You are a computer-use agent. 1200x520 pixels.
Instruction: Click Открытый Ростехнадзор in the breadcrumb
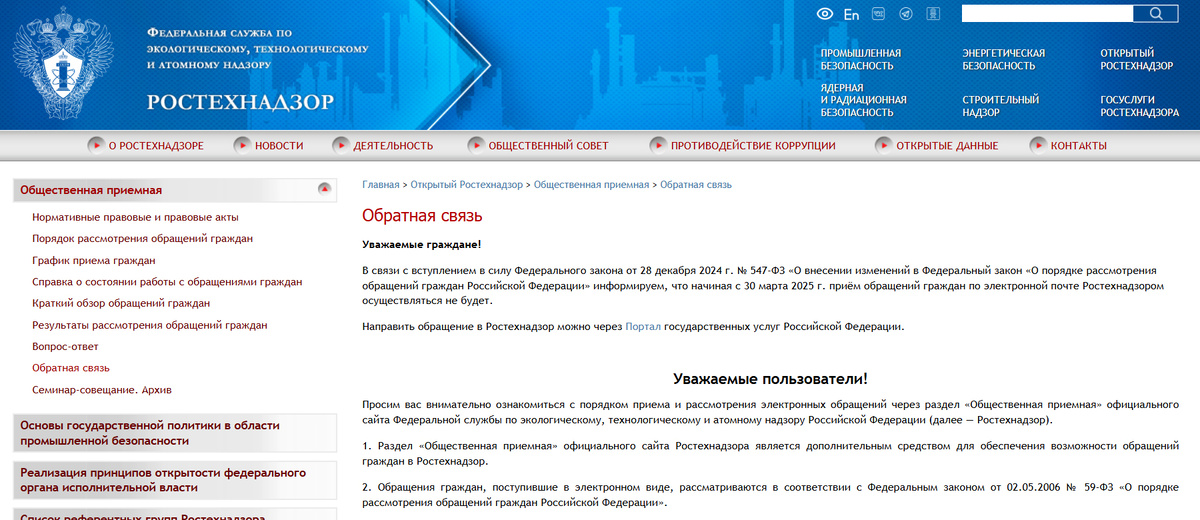point(466,185)
